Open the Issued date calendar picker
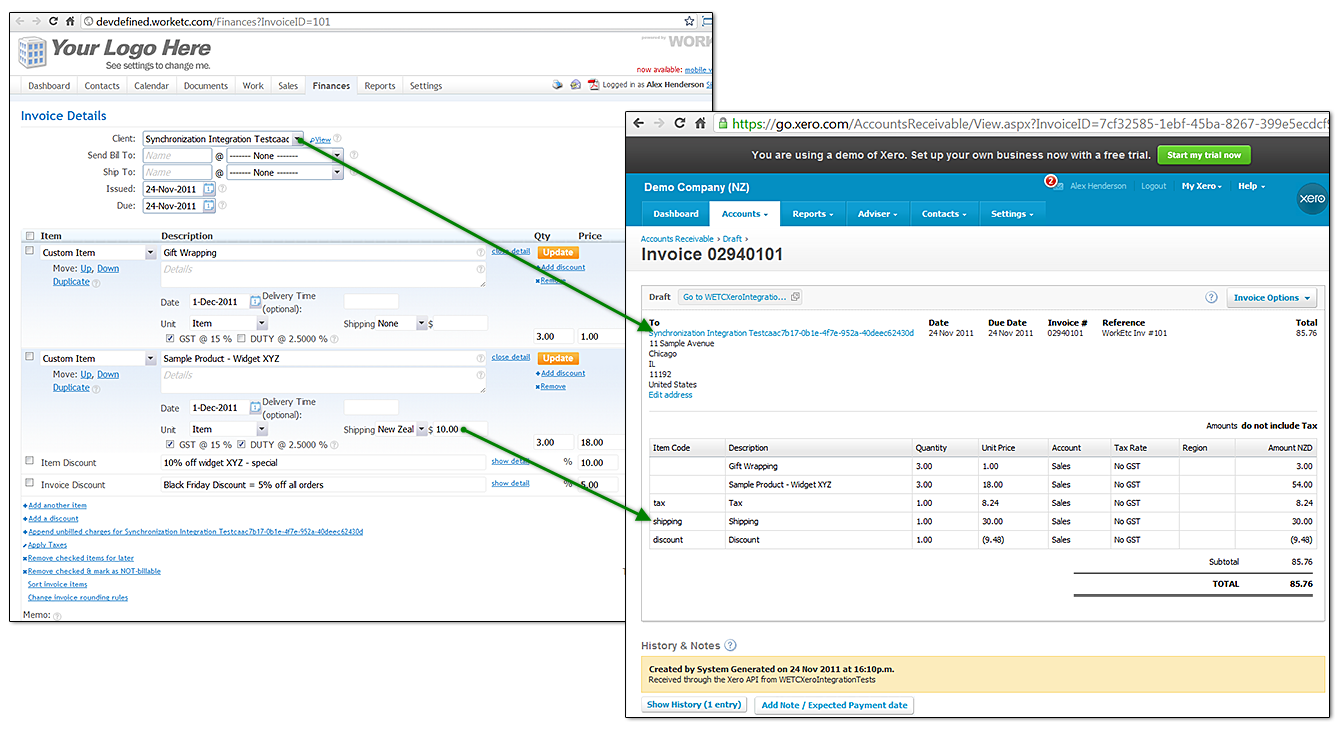 click(209, 189)
